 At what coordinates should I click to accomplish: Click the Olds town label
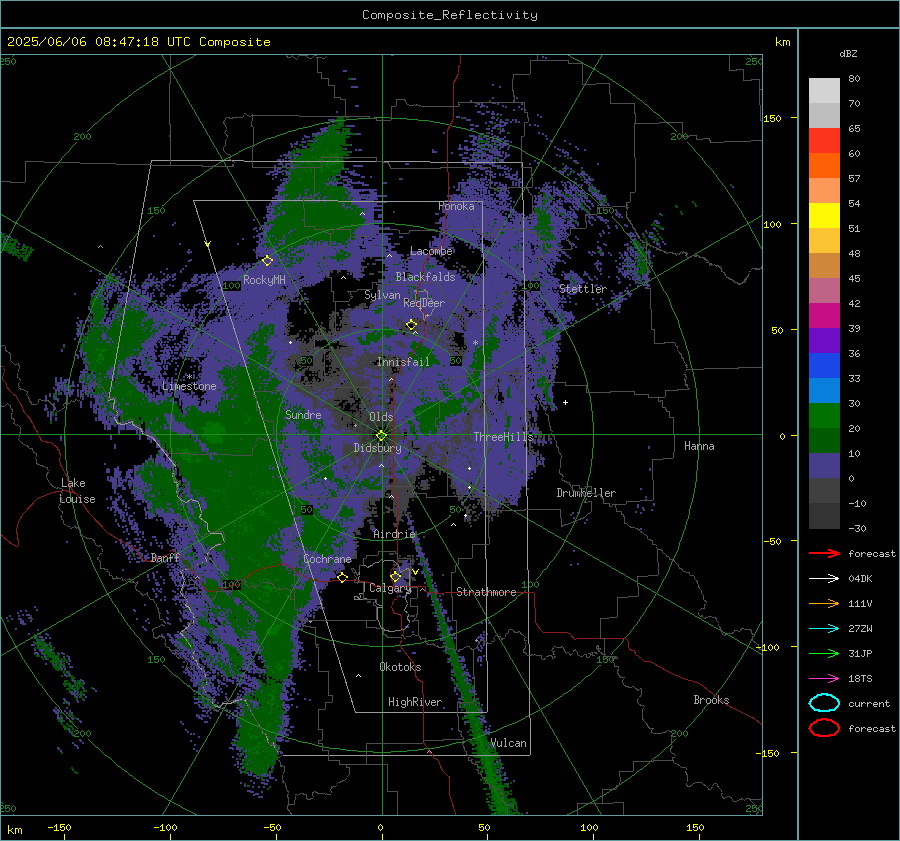click(x=381, y=417)
